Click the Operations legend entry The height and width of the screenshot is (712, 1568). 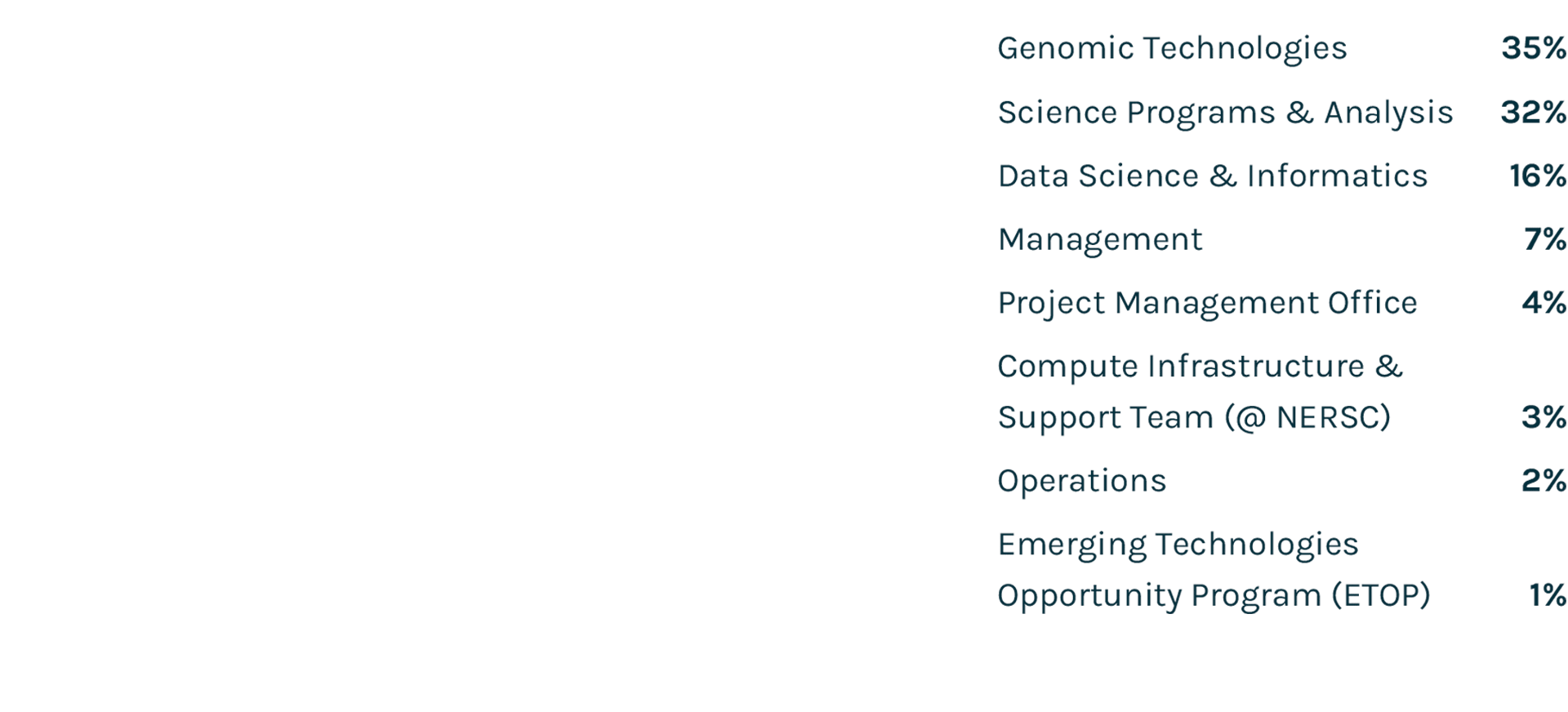[x=1082, y=481]
